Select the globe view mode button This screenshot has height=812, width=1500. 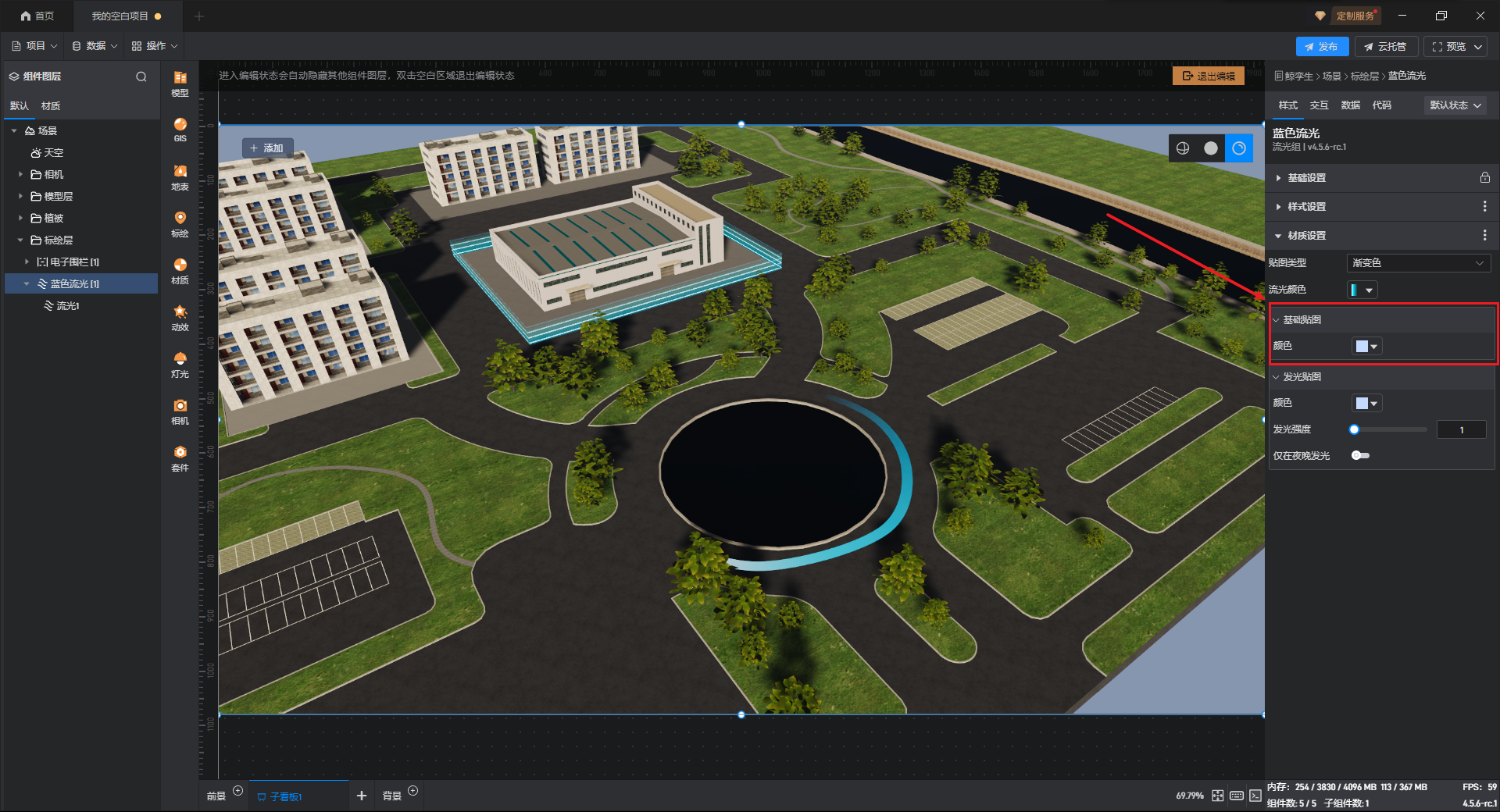coord(1183,148)
